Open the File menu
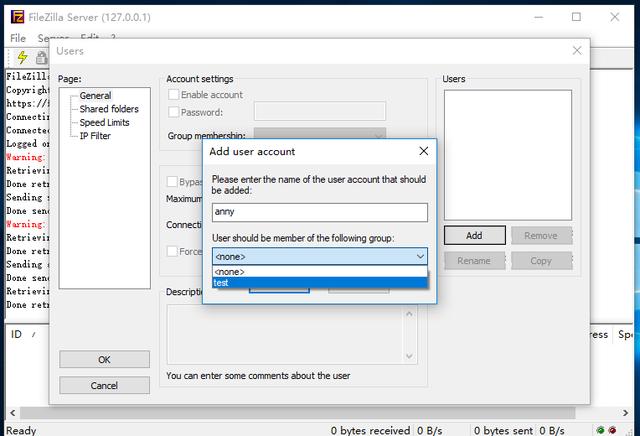The height and width of the screenshot is (436, 640). (x=18, y=38)
